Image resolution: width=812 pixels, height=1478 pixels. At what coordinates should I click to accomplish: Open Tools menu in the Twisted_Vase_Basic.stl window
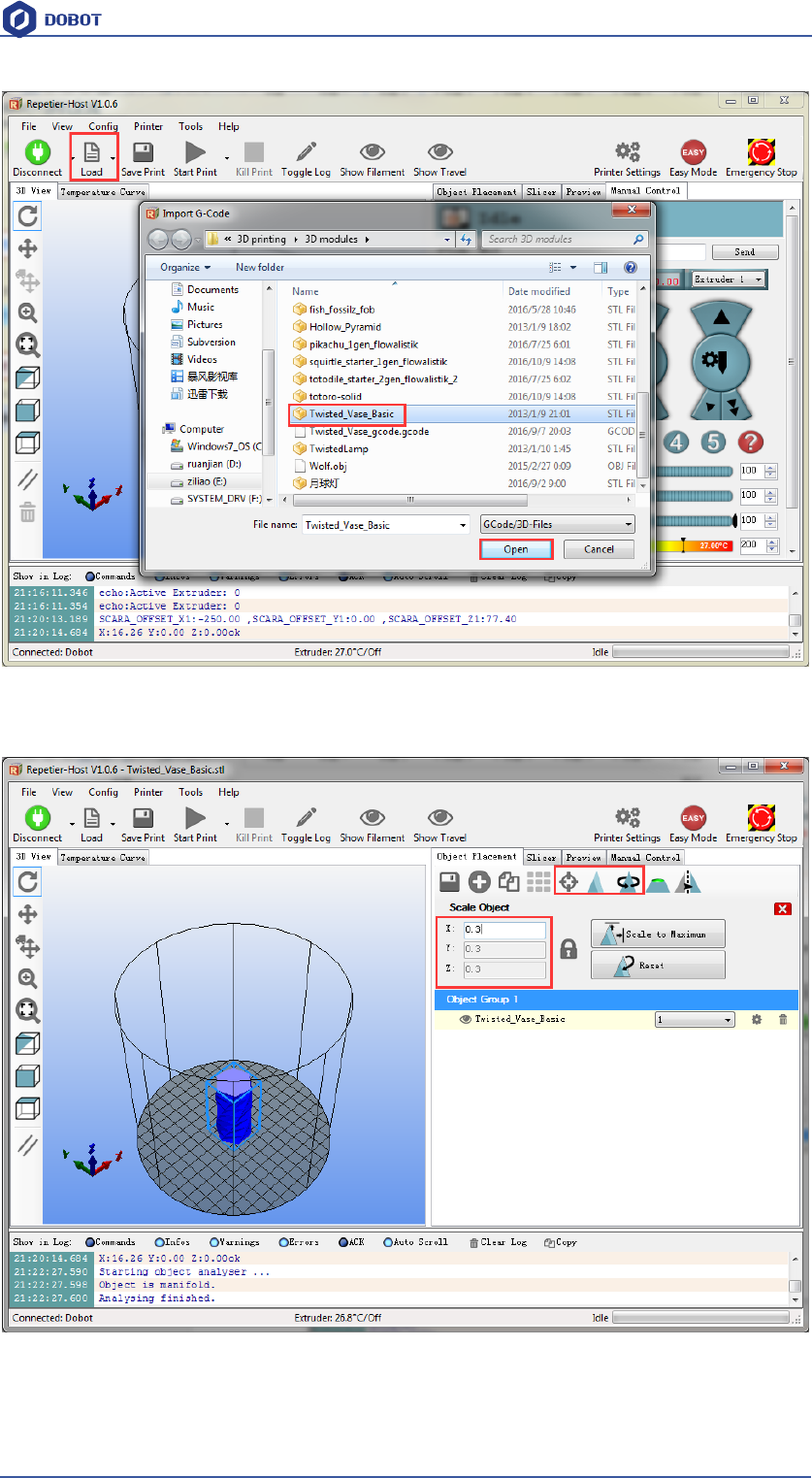pos(190,792)
